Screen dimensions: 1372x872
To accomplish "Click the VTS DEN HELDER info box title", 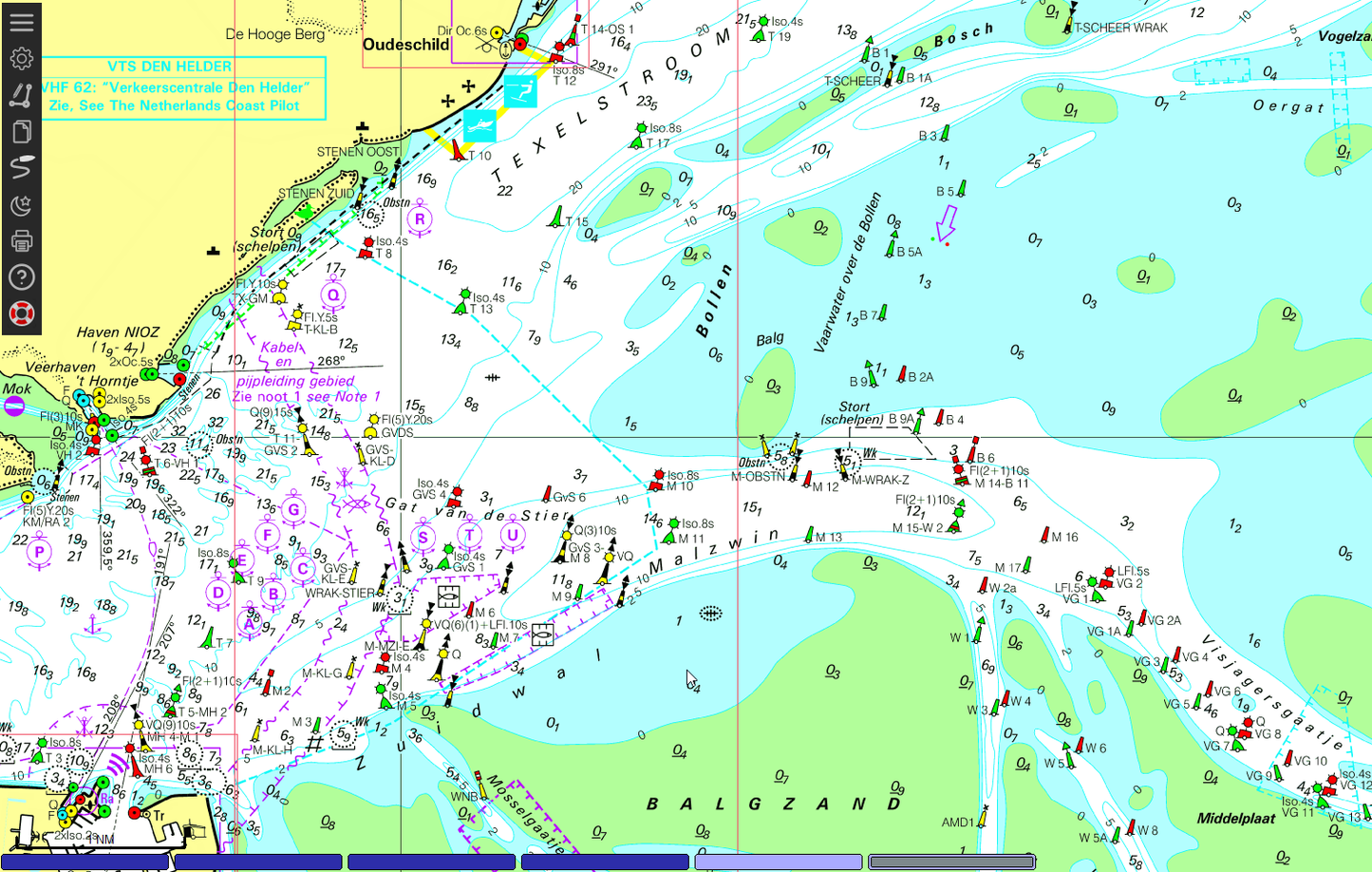I will point(169,66).
